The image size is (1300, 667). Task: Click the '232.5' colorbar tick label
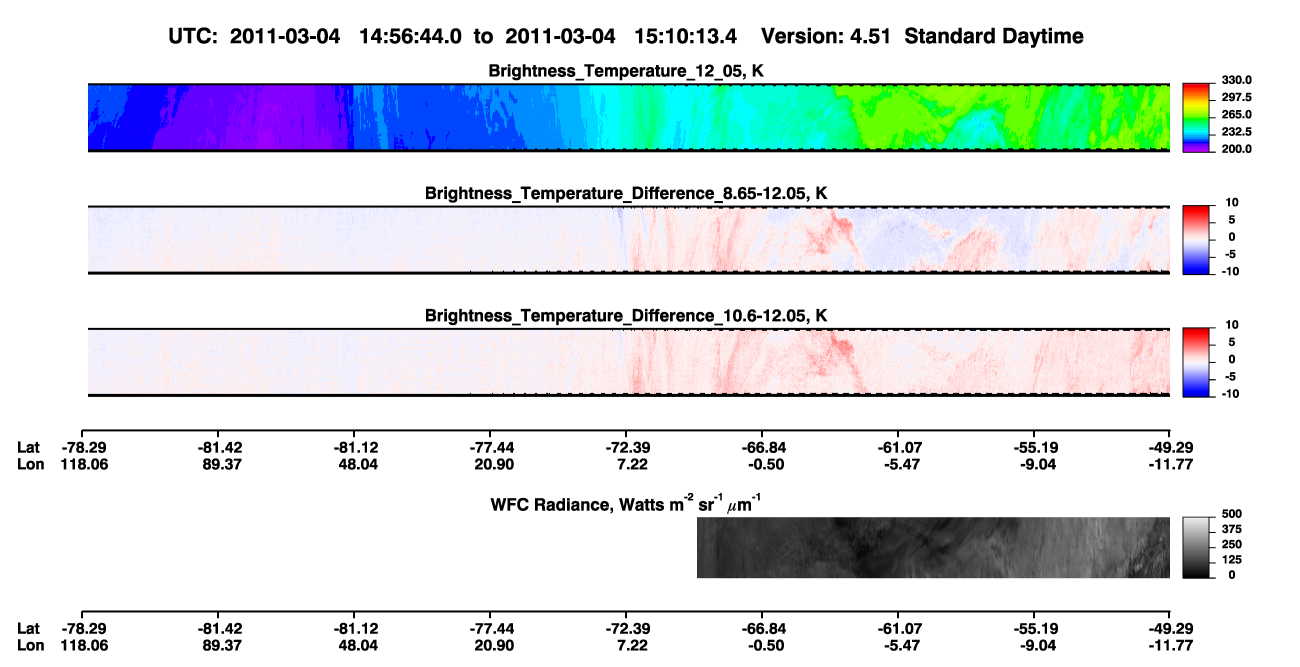pos(1237,131)
